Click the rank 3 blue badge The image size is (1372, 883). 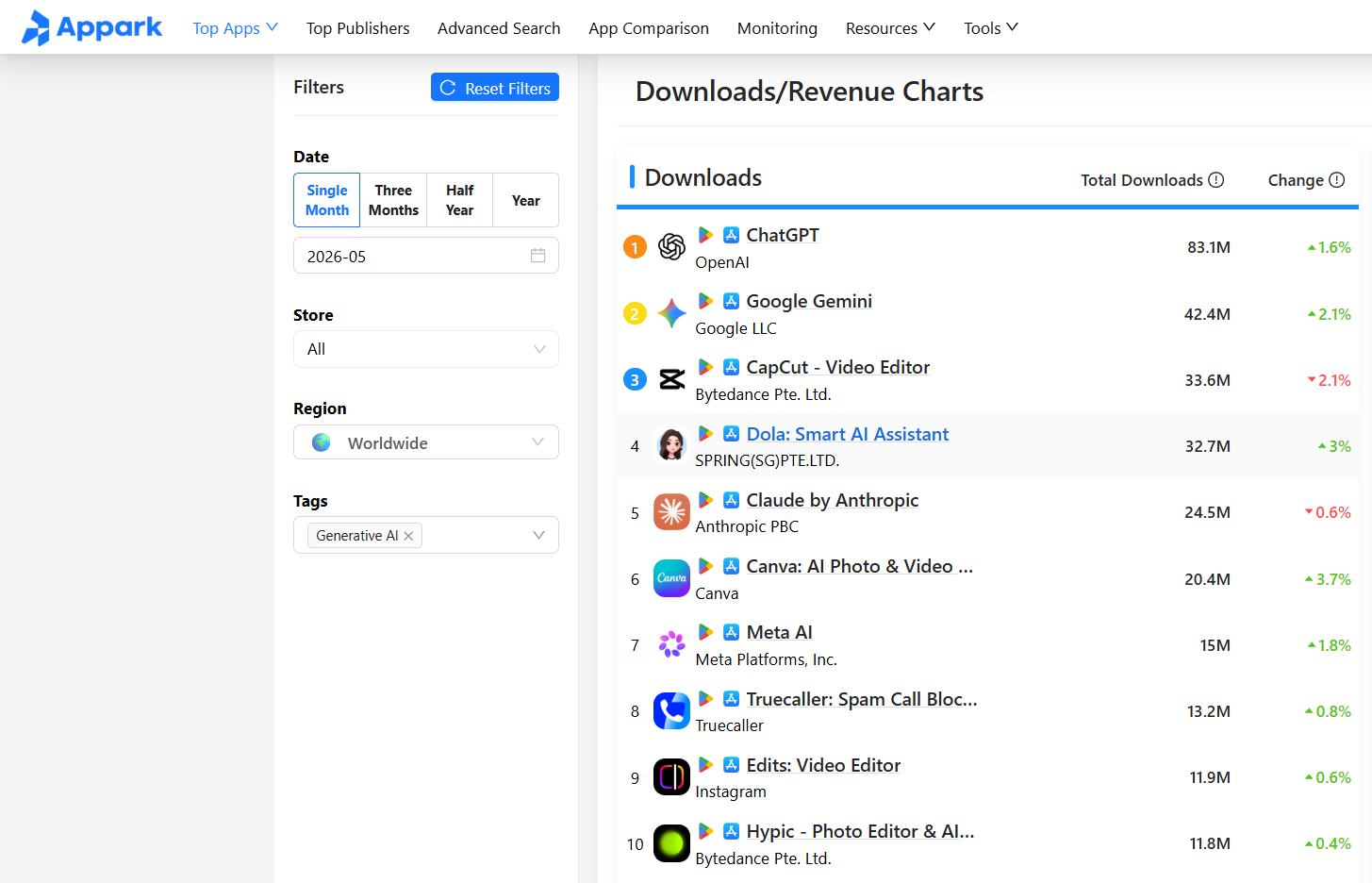[x=636, y=379]
